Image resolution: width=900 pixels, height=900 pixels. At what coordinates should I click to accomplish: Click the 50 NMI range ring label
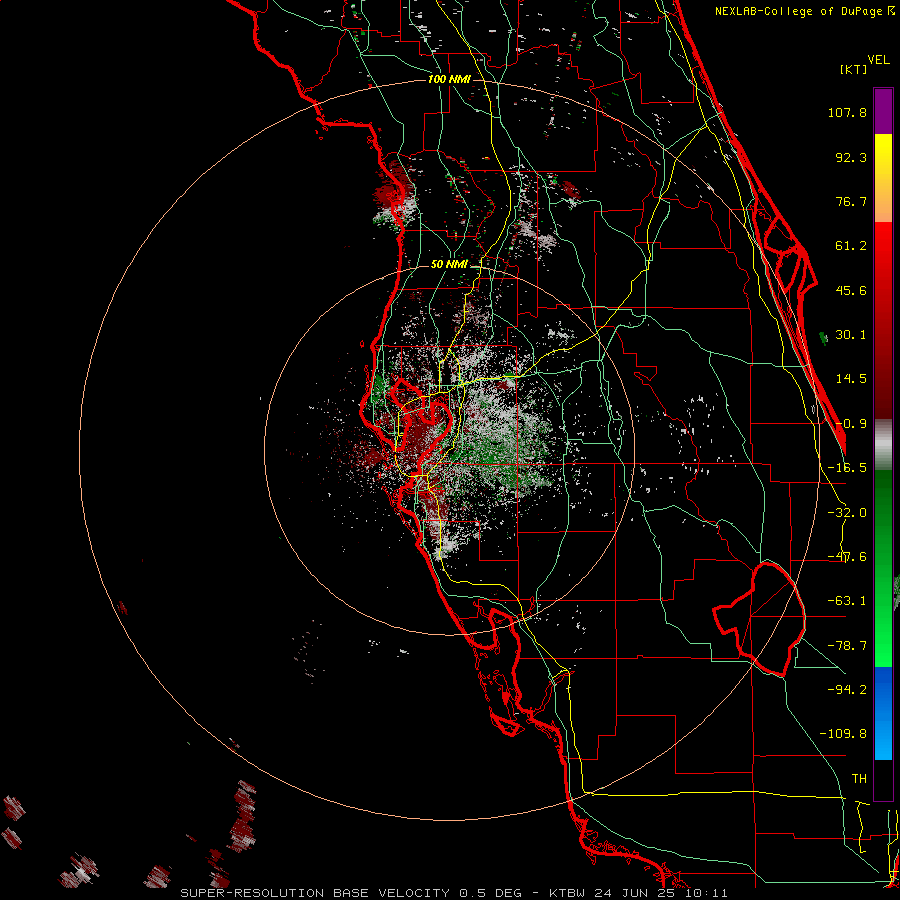[449, 265]
